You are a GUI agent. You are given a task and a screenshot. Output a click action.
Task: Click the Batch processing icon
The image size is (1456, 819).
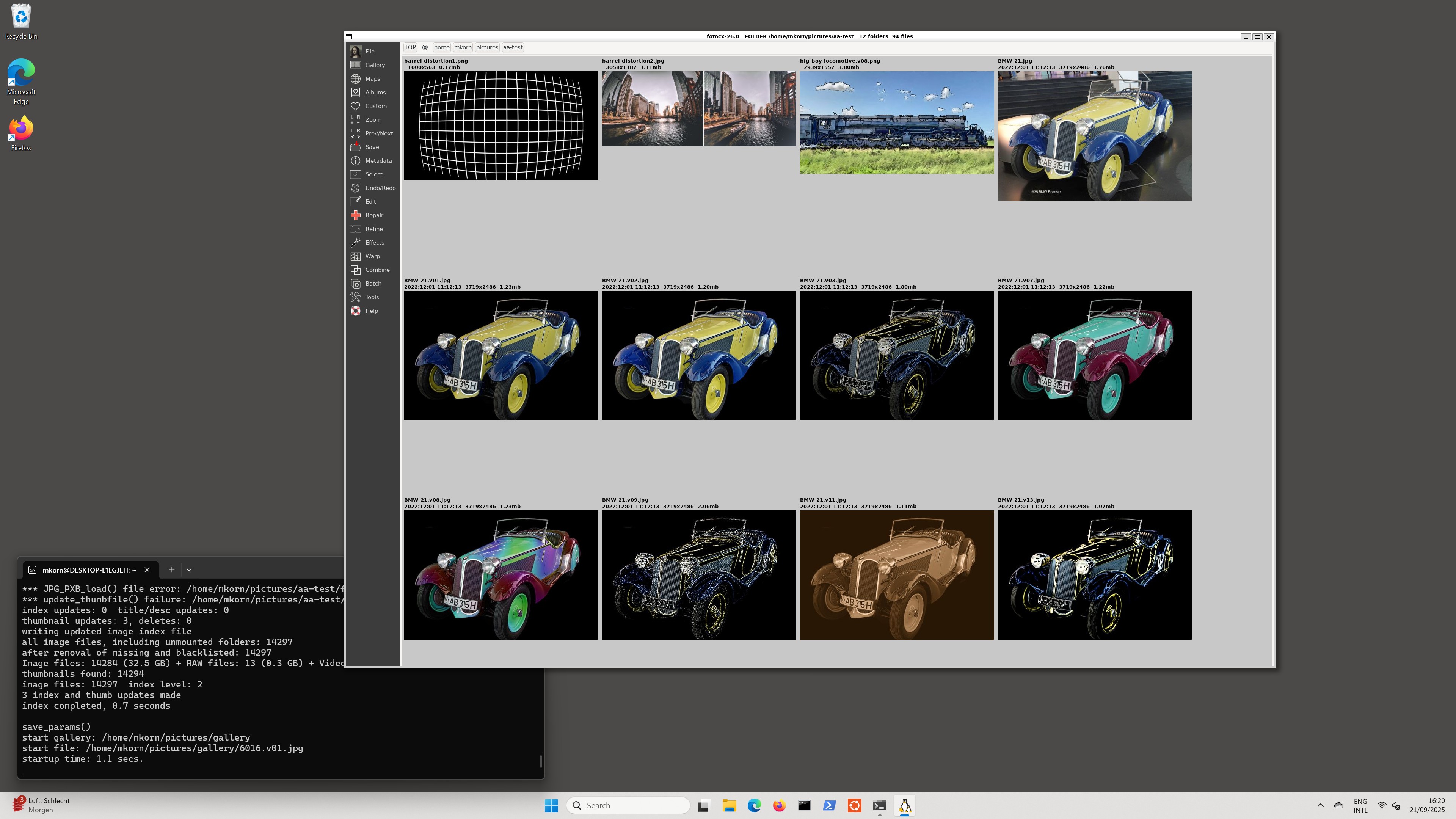pyautogui.click(x=356, y=284)
